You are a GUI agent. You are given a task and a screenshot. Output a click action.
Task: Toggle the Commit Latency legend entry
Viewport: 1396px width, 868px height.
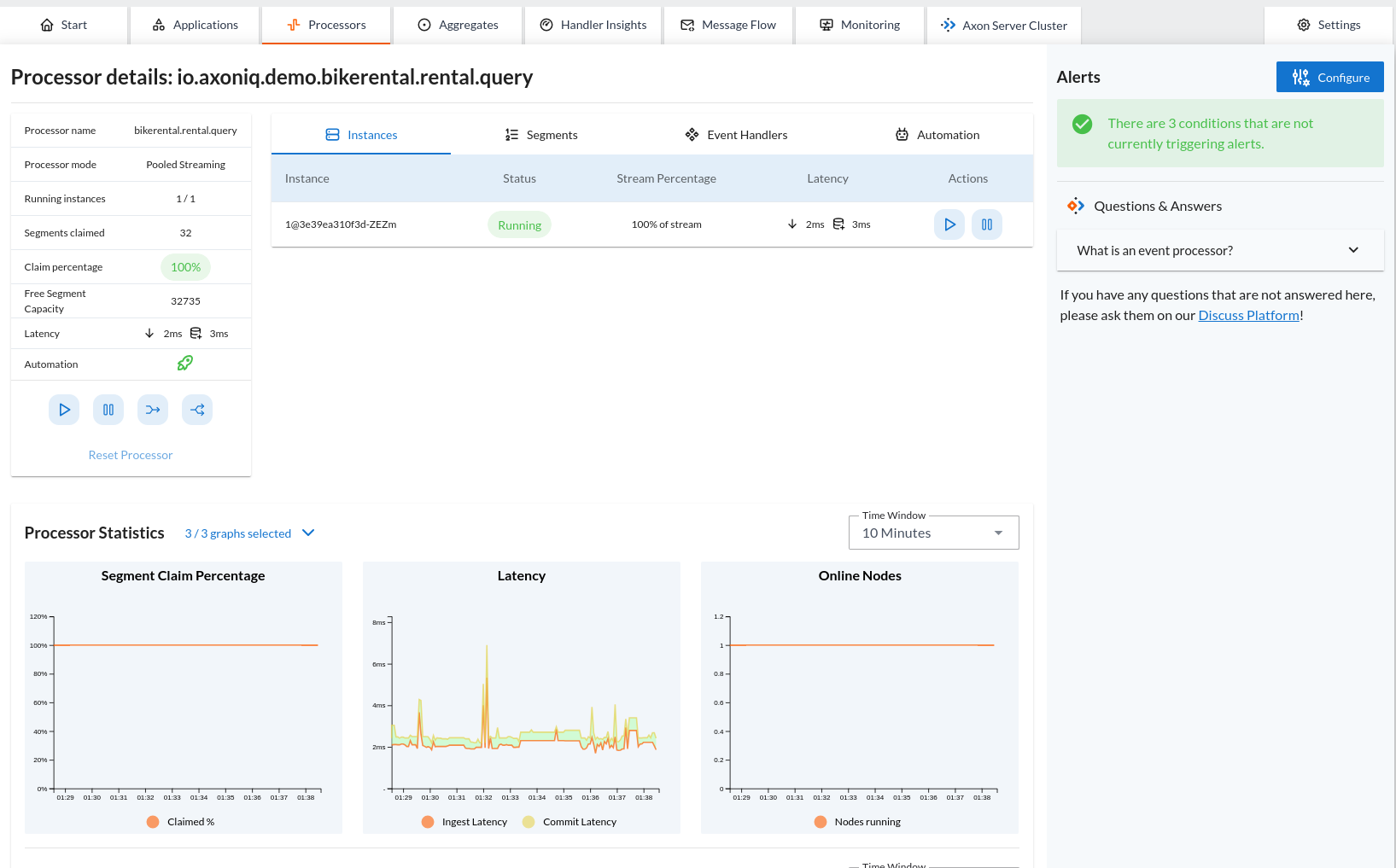569,822
